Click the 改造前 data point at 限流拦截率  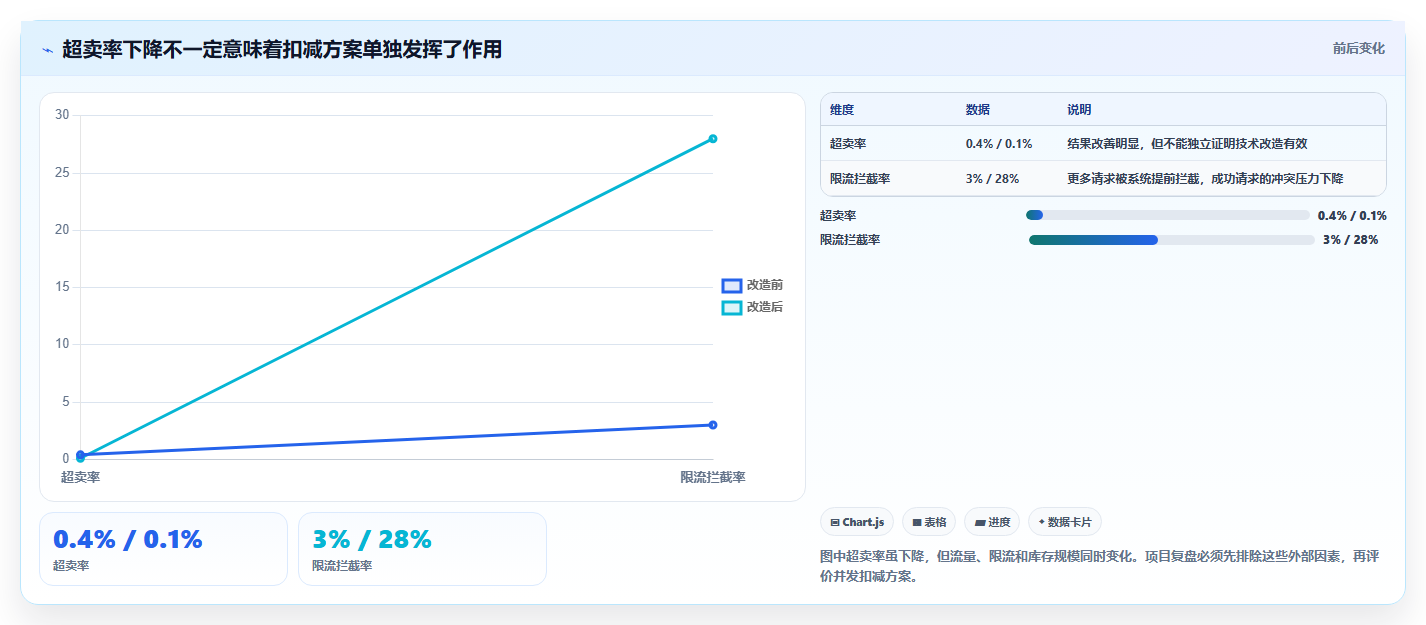pyautogui.click(x=713, y=425)
